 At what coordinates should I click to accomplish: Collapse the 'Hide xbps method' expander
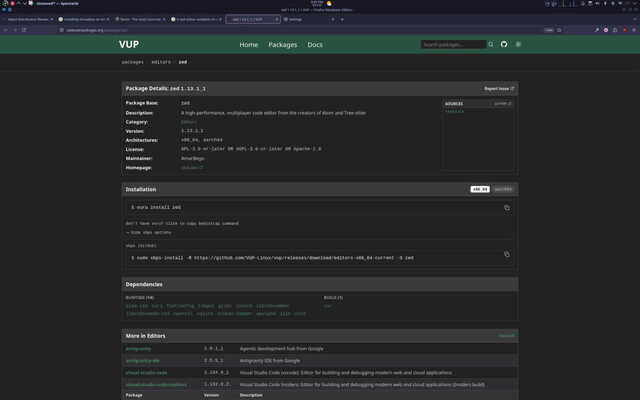coord(149,232)
